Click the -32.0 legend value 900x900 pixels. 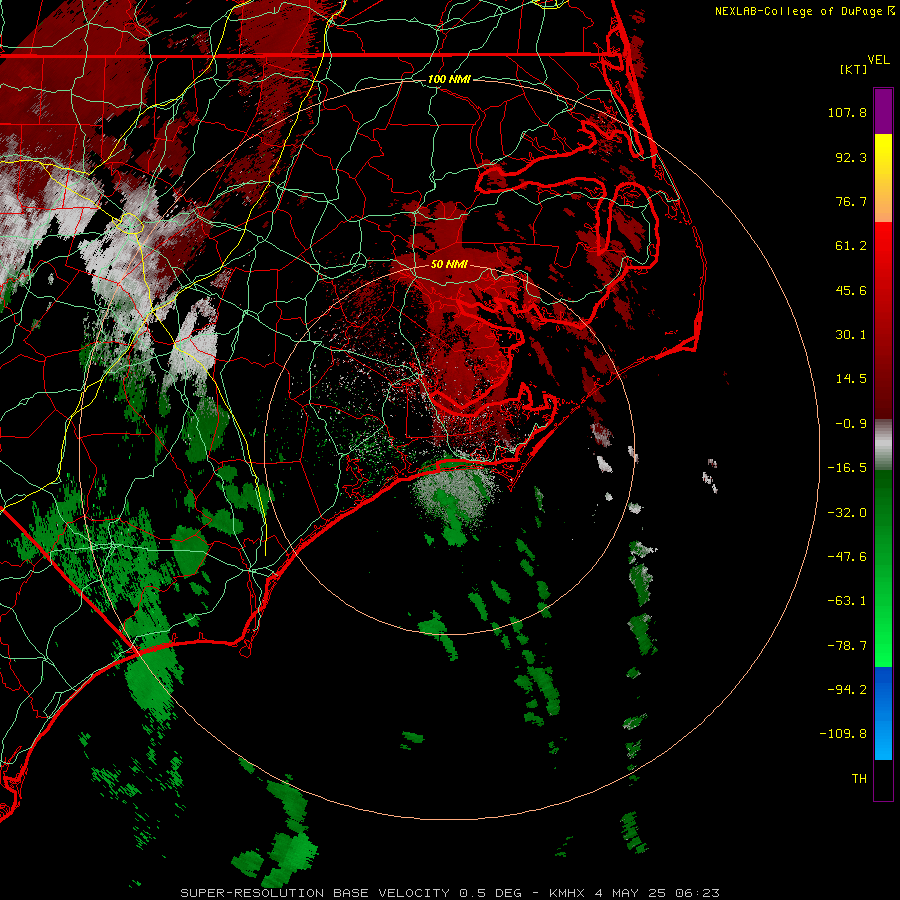(x=847, y=513)
